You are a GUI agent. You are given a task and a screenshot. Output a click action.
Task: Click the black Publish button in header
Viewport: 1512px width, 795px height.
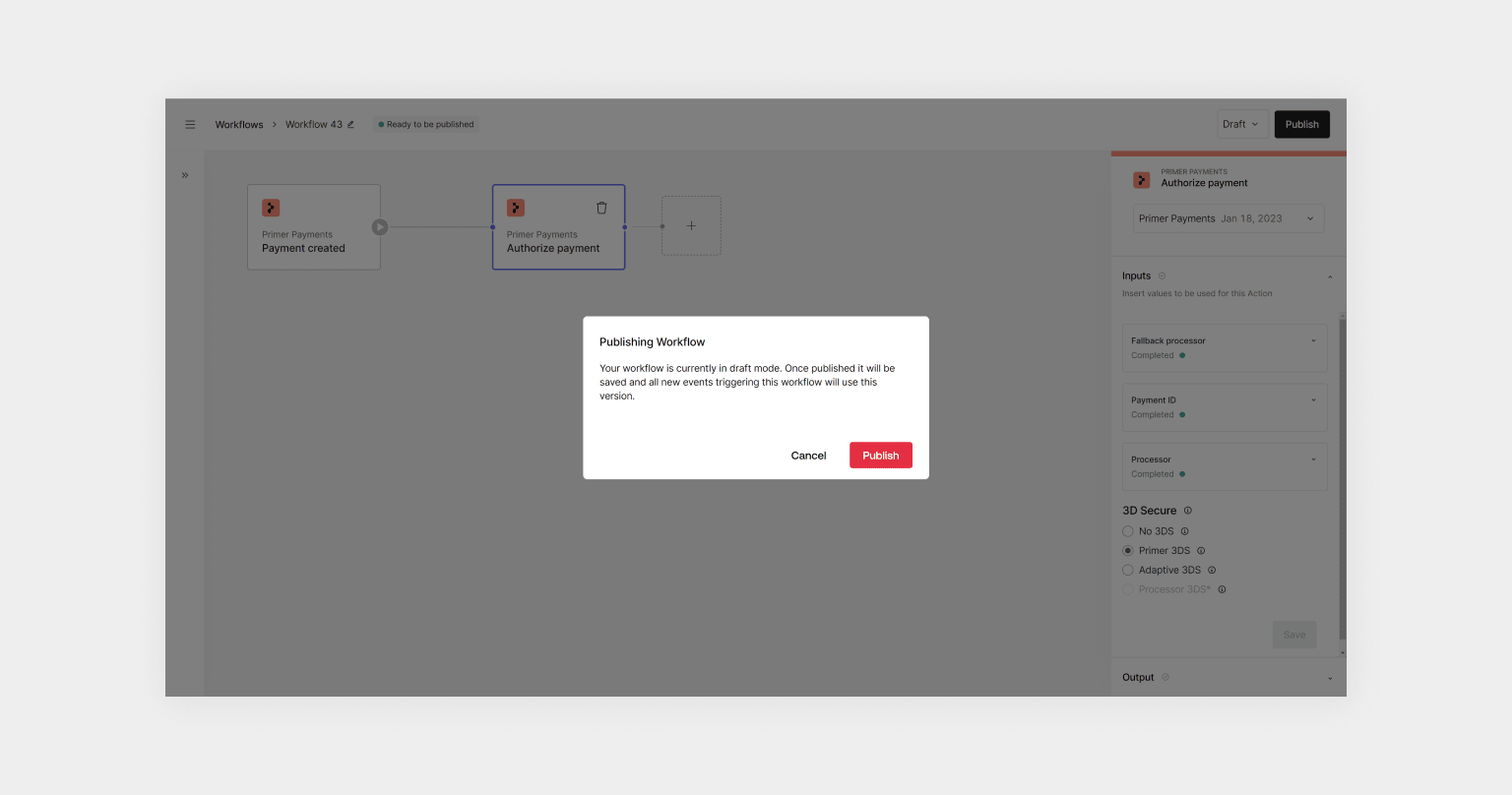coord(1301,124)
